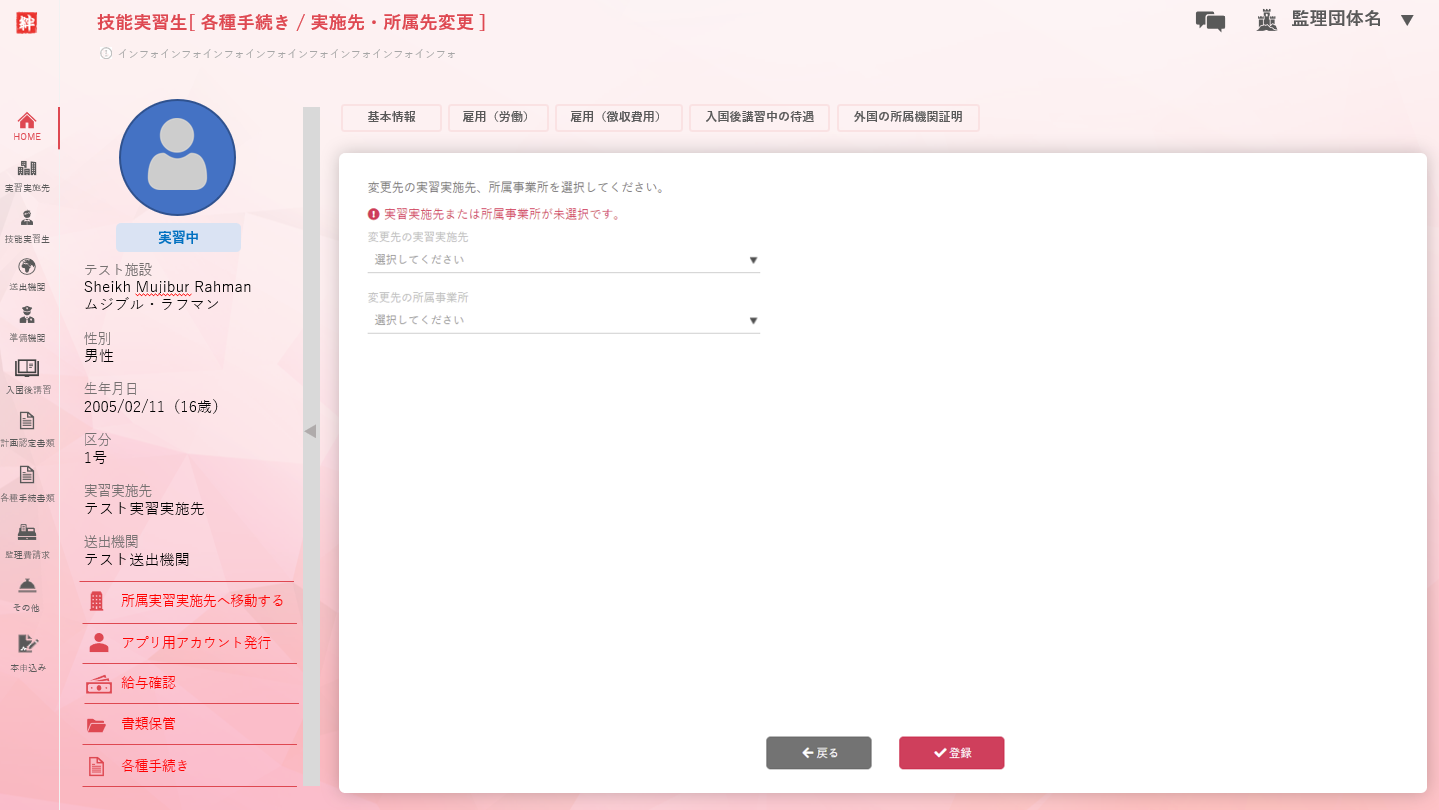Select the 入国後講習 book icon
The height and width of the screenshot is (810, 1439).
pyautogui.click(x=27, y=368)
